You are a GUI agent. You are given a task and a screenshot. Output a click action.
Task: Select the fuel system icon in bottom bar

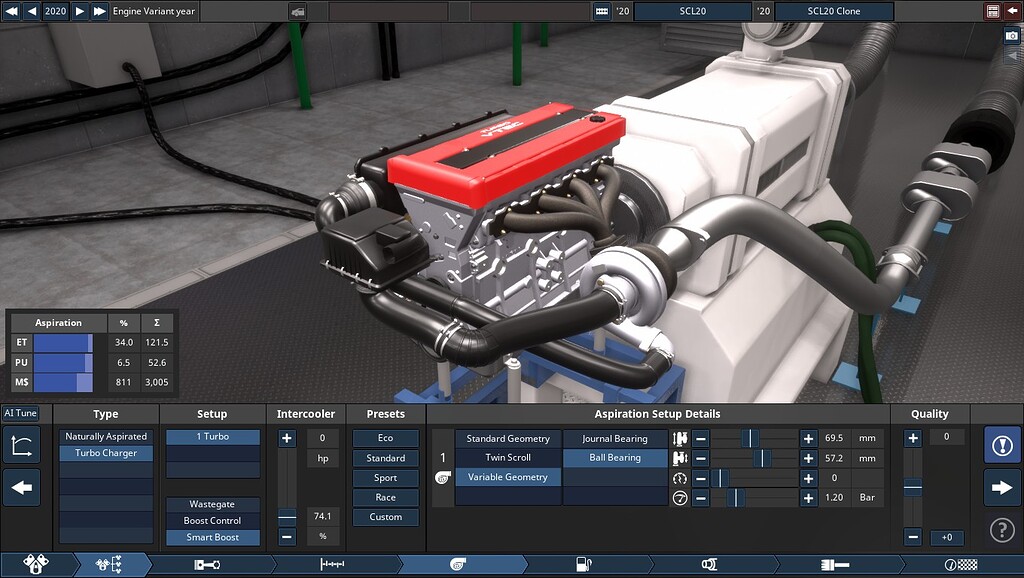[x=586, y=563]
